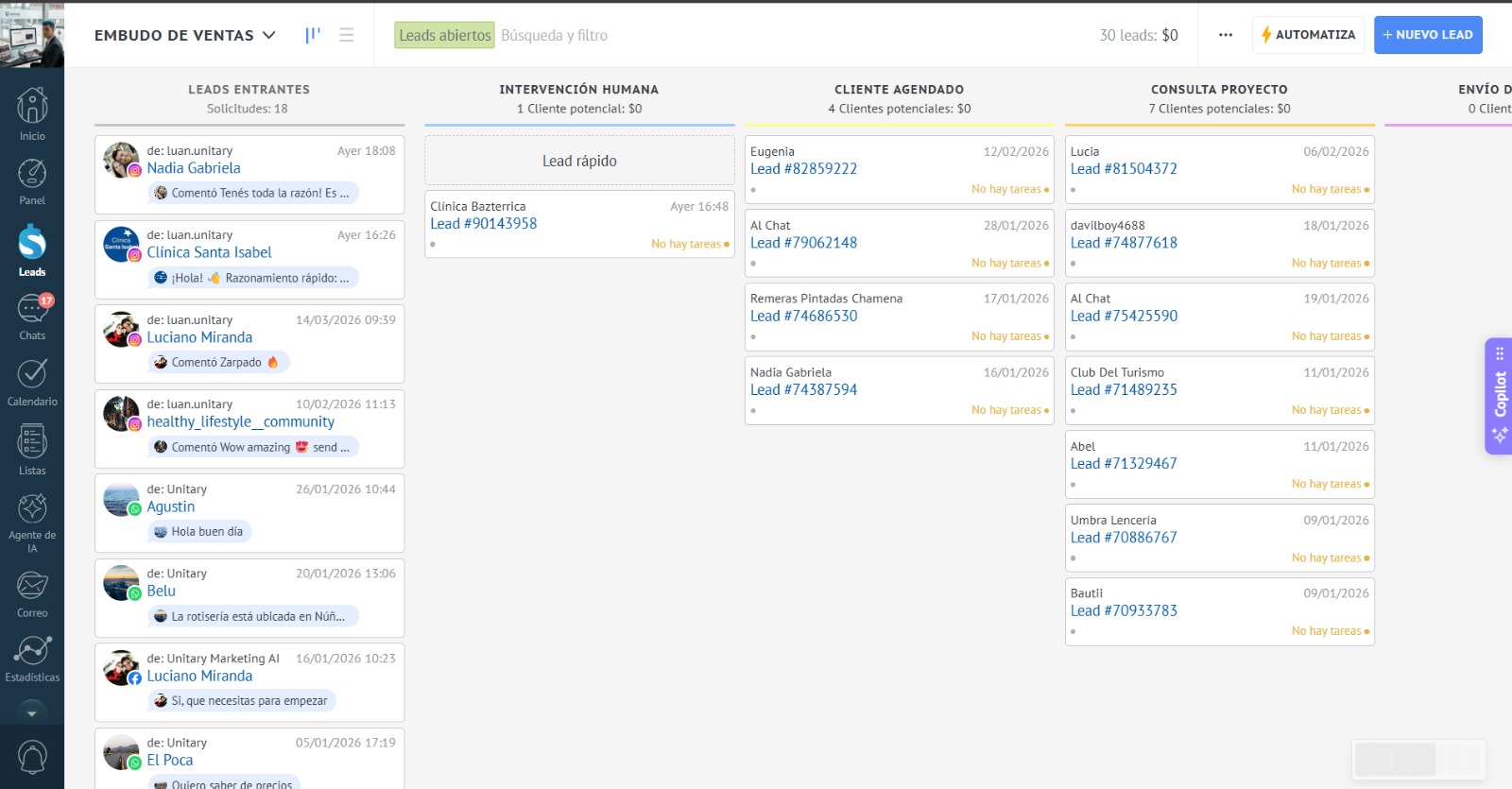1512x789 pixels.
Task: Click the Intervención Humana column header
Action: coord(579,90)
